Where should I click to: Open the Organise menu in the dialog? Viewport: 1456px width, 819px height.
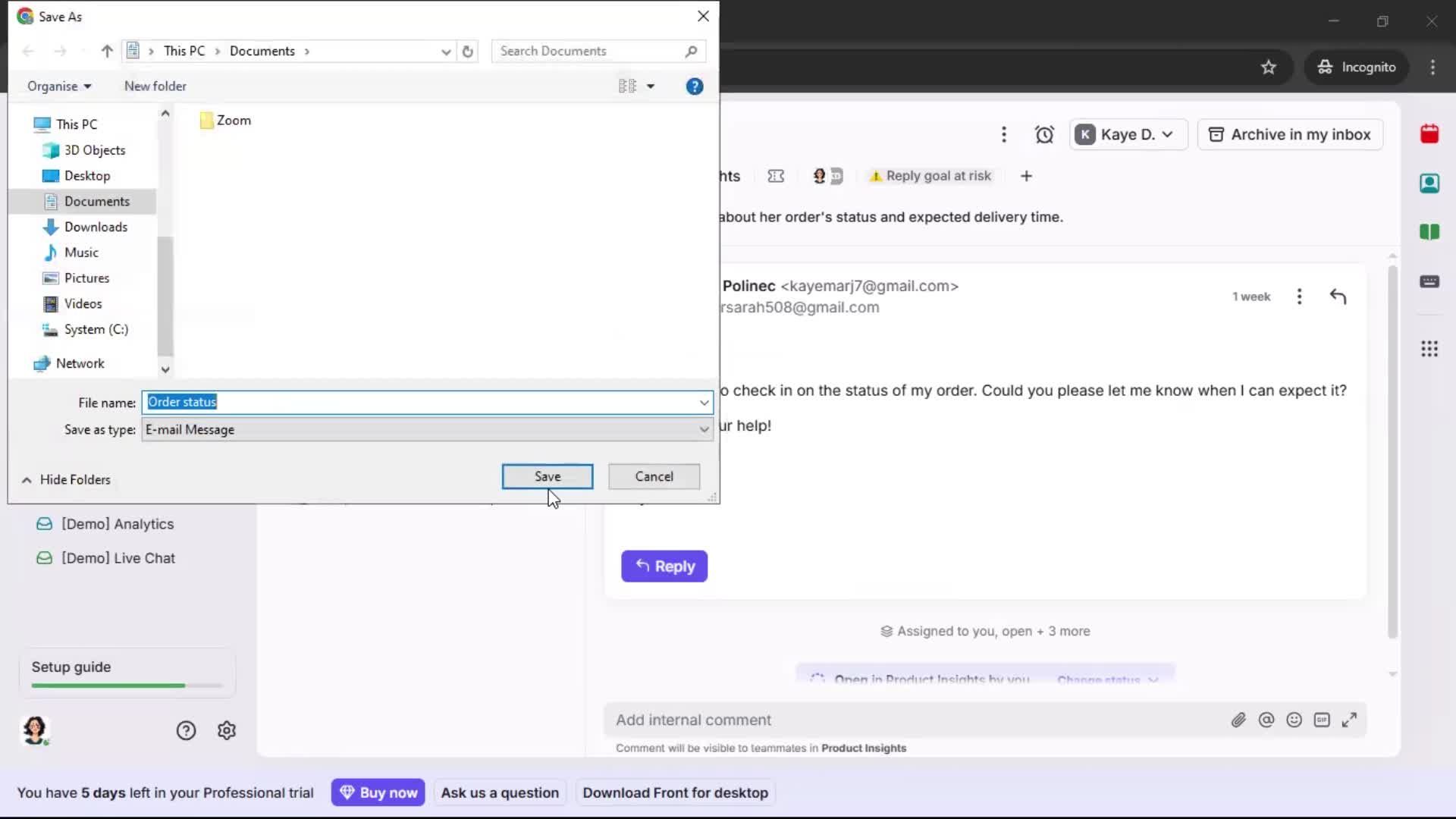tap(58, 86)
